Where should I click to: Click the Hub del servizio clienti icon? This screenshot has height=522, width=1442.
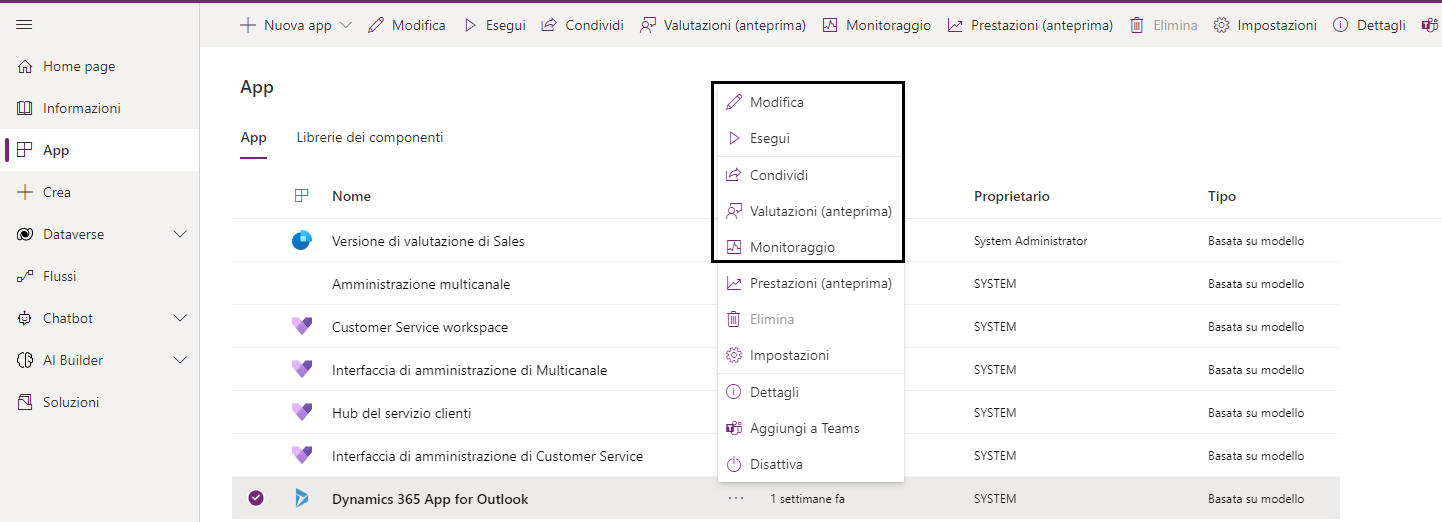[301, 413]
